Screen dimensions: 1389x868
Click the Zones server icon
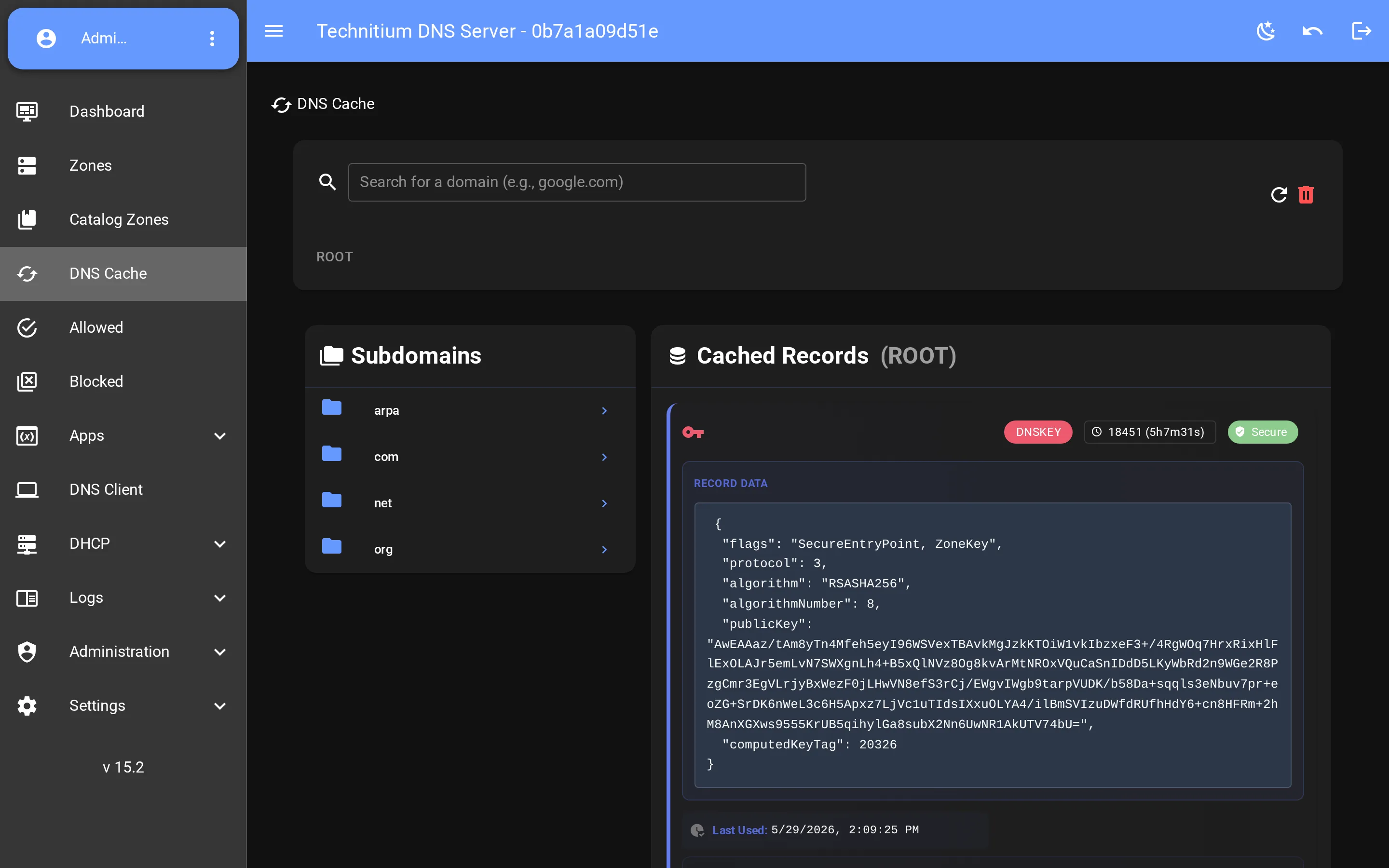[27, 165]
